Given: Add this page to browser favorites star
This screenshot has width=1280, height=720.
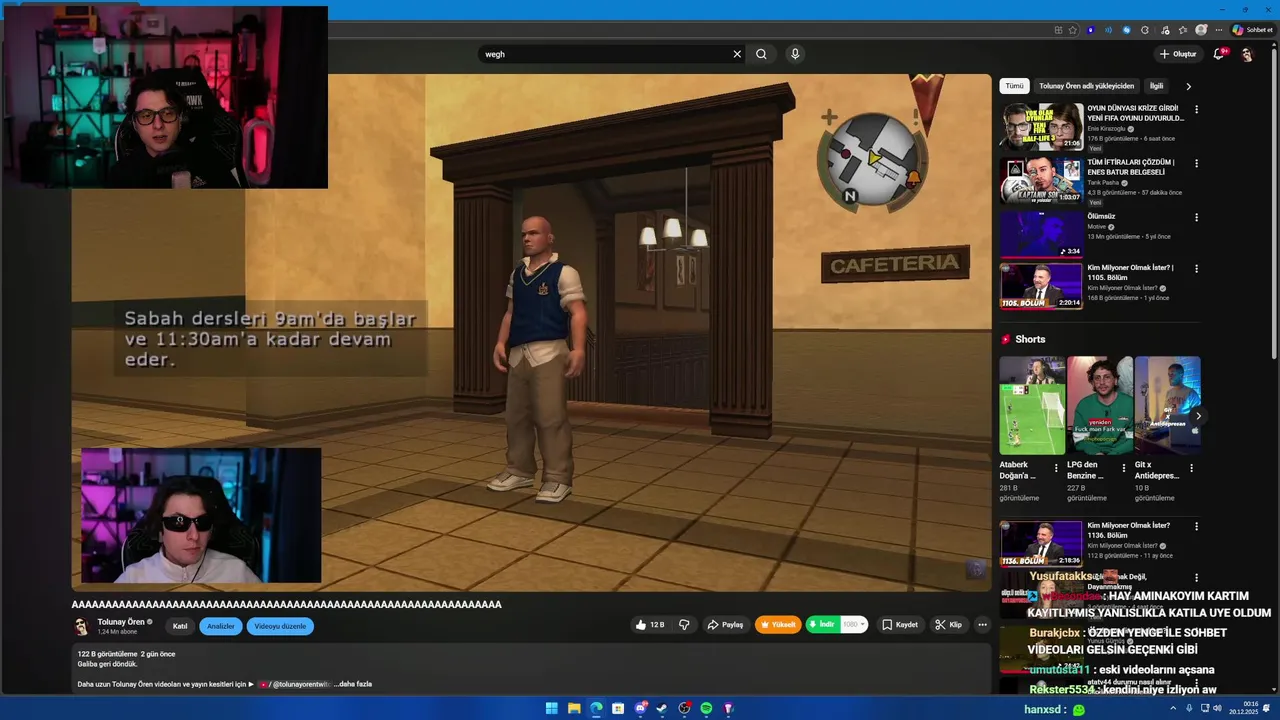Looking at the screenshot, I should (1073, 30).
